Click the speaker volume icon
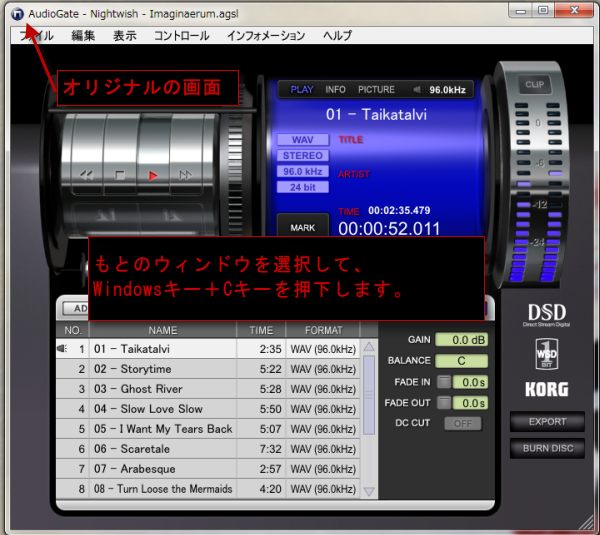Image resolution: width=600 pixels, height=535 pixels. point(418,90)
